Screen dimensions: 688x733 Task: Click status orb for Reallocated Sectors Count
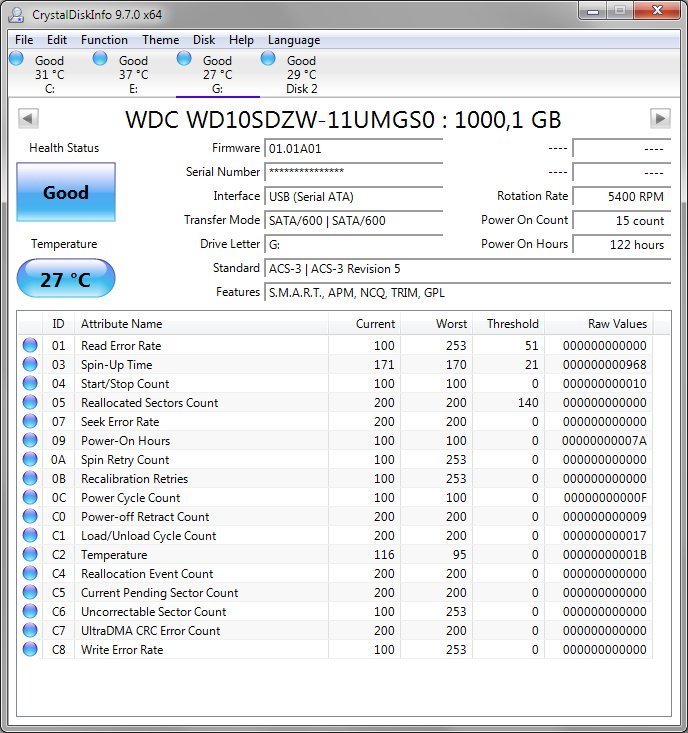[30, 402]
